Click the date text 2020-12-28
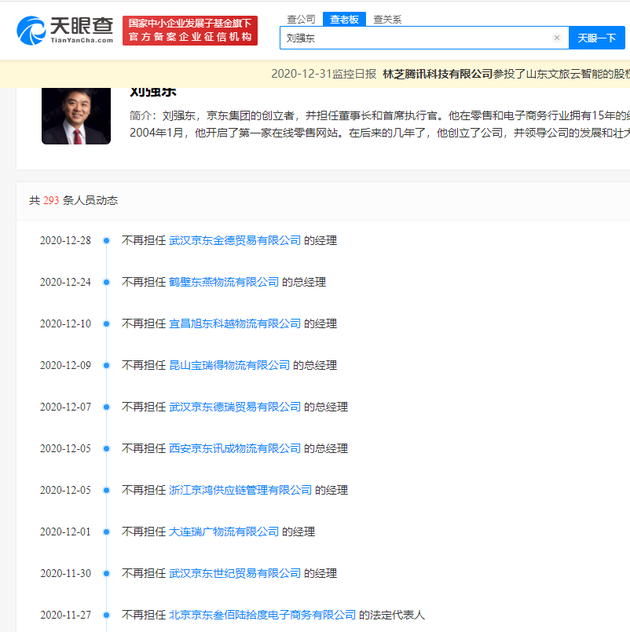This screenshot has width=630, height=632. [x=65, y=241]
